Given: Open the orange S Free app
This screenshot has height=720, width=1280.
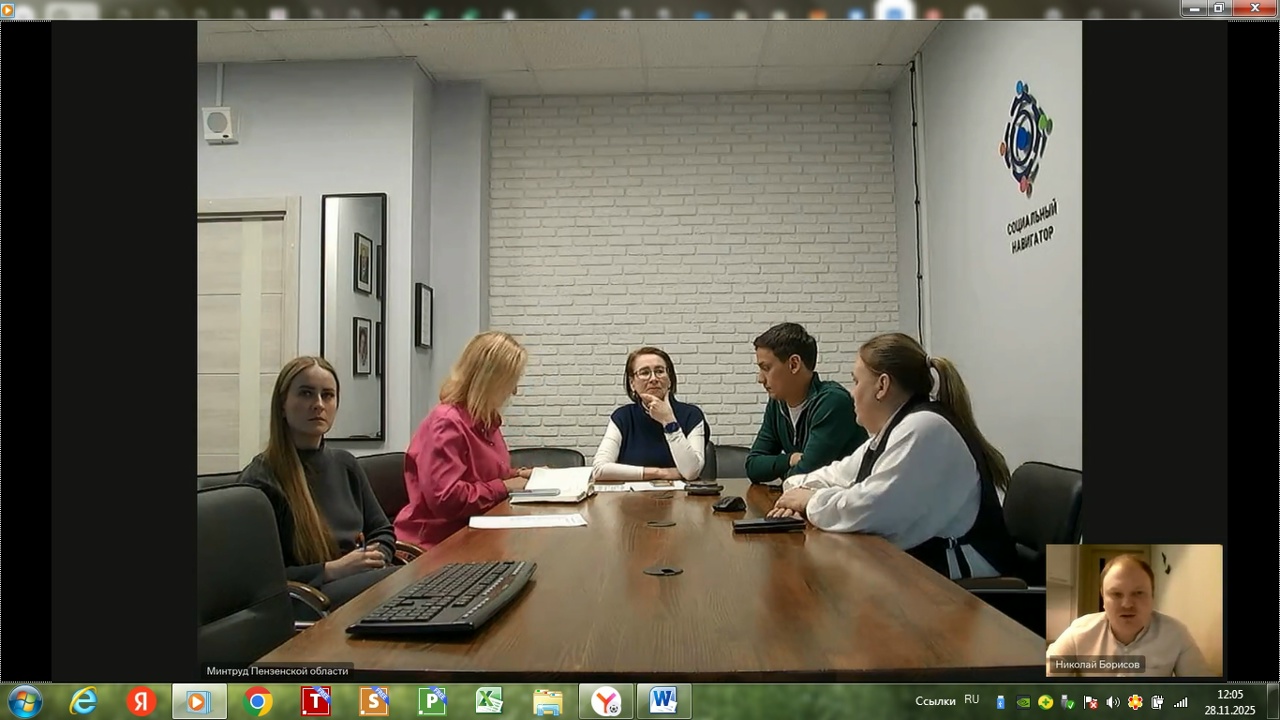Looking at the screenshot, I should point(374,702).
